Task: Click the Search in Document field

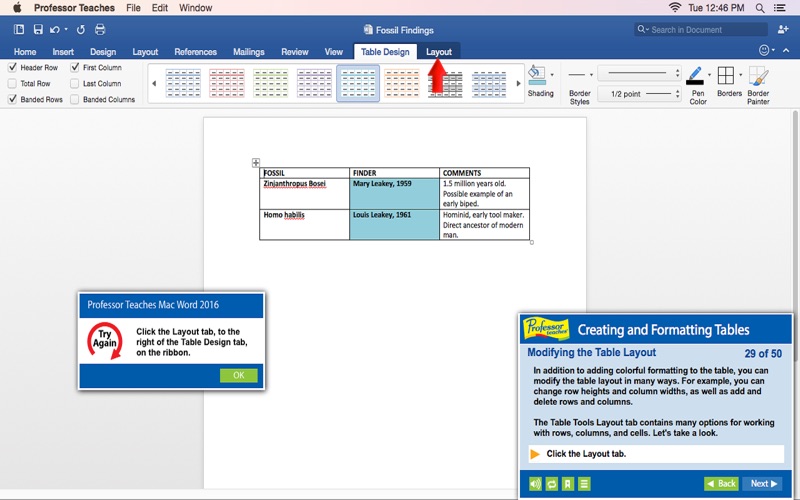Action: pyautogui.click(x=701, y=30)
